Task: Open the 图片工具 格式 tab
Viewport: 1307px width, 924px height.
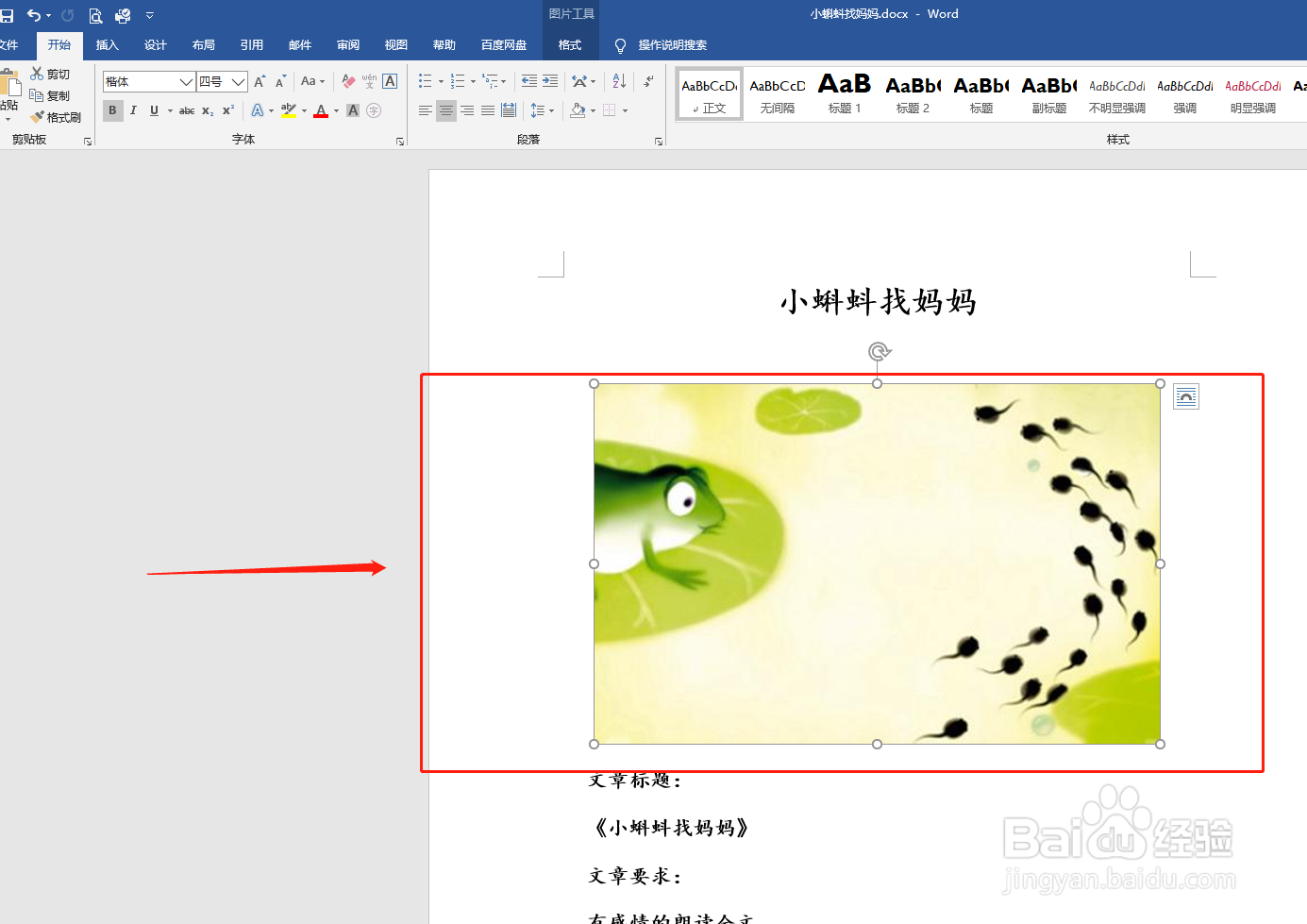Action: click(570, 44)
